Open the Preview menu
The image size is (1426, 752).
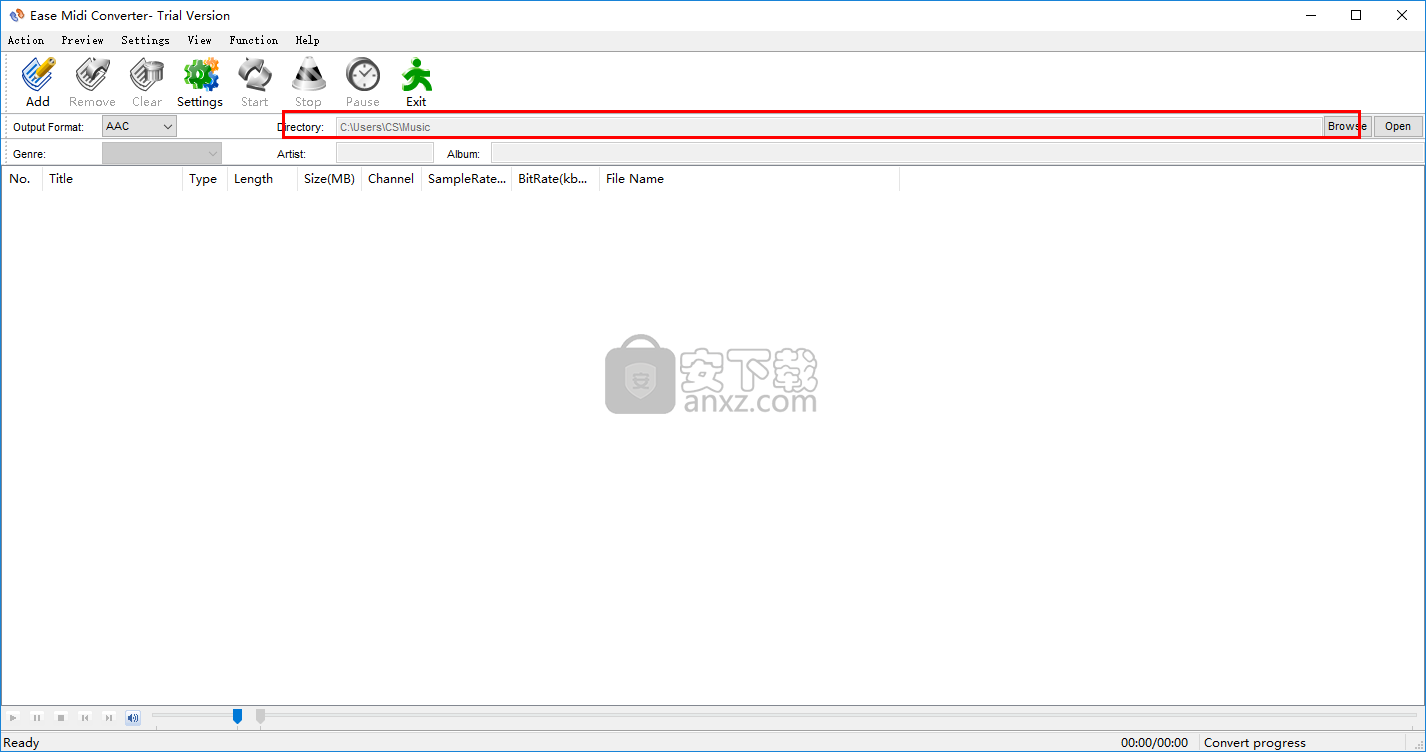tap(82, 40)
